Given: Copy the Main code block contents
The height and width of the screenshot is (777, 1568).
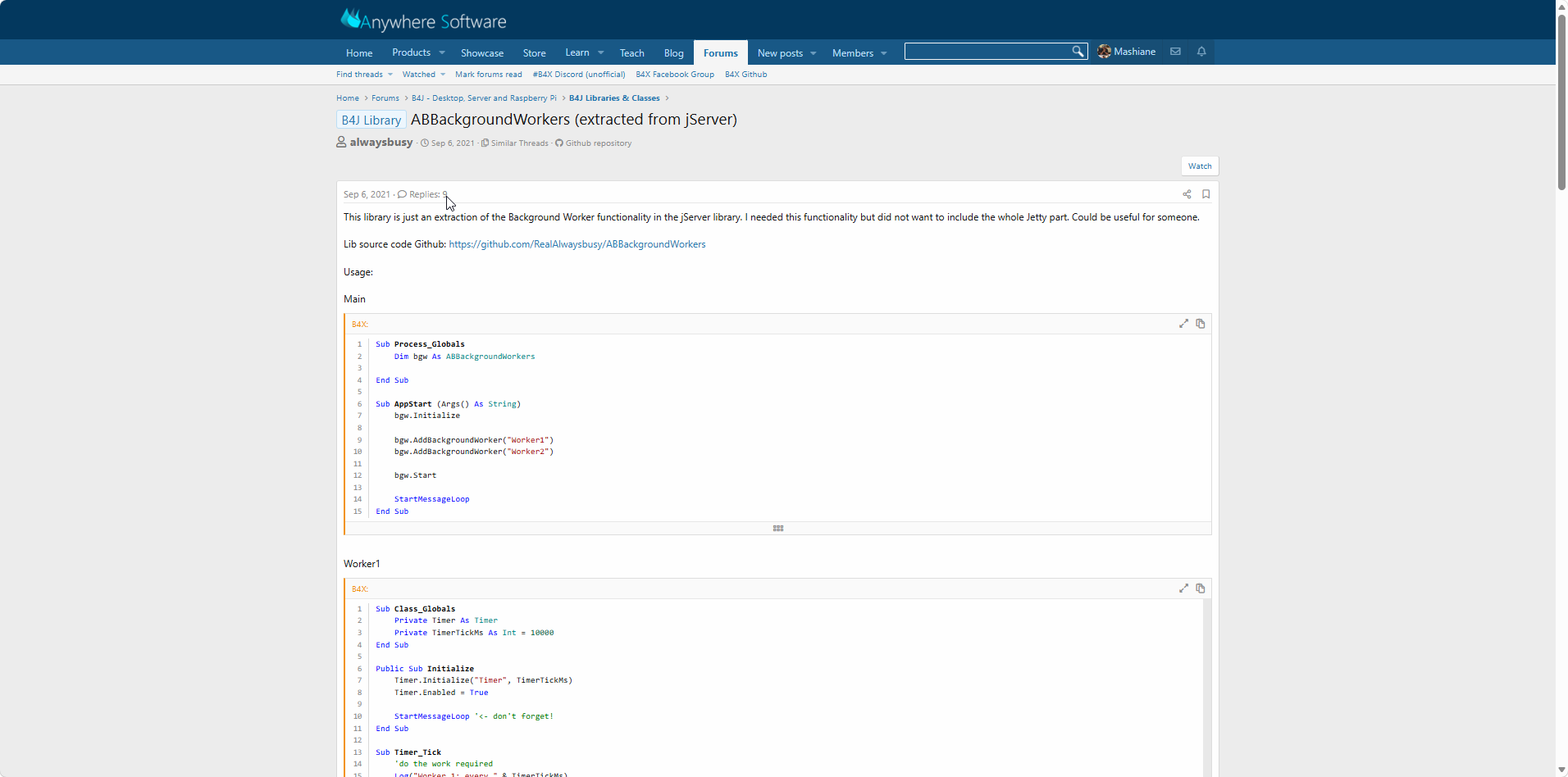Looking at the screenshot, I should pyautogui.click(x=1201, y=324).
